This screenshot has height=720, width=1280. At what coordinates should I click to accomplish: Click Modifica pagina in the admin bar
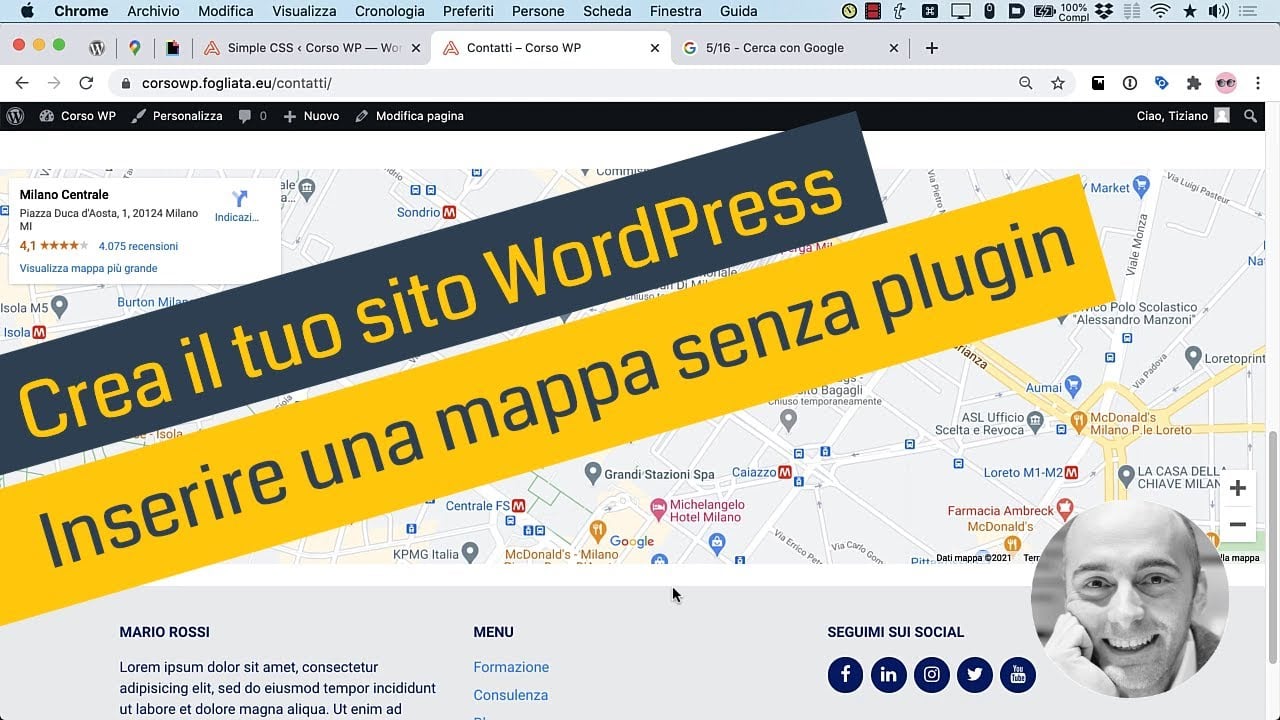(409, 116)
